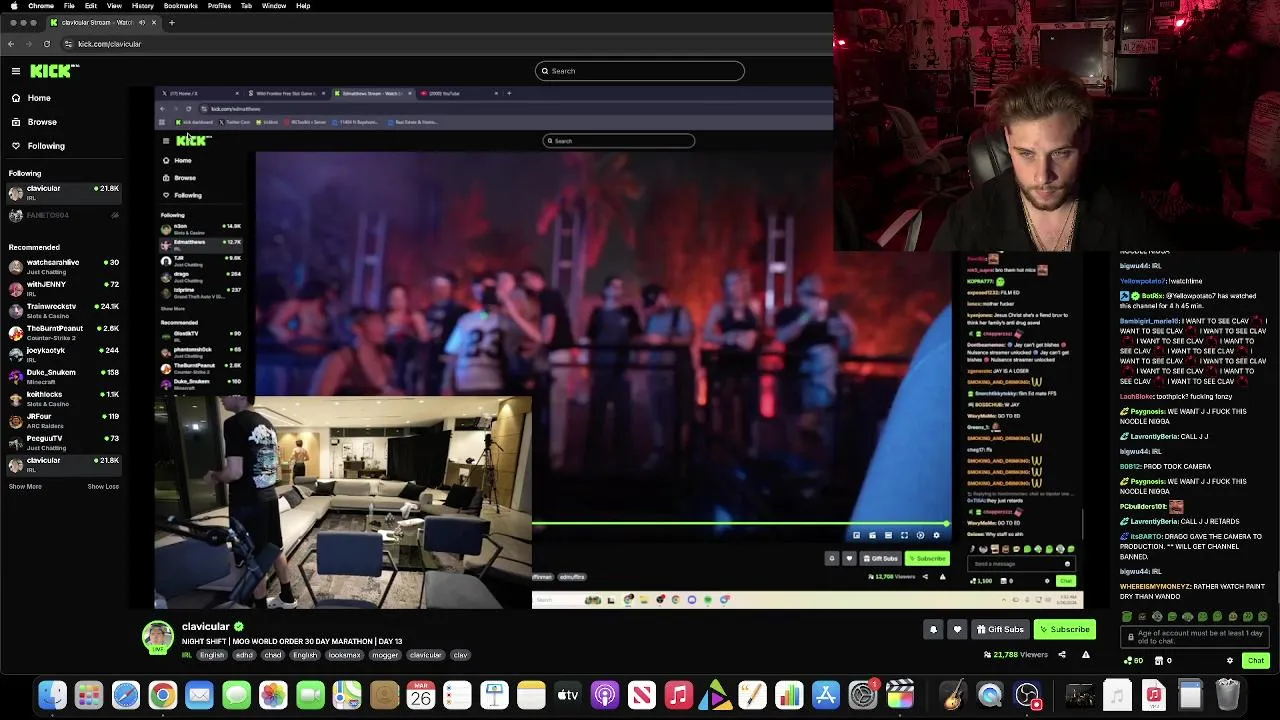Open the channel points 60 indicator
Viewport: 1280px width, 720px height.
pyautogui.click(x=1133, y=660)
